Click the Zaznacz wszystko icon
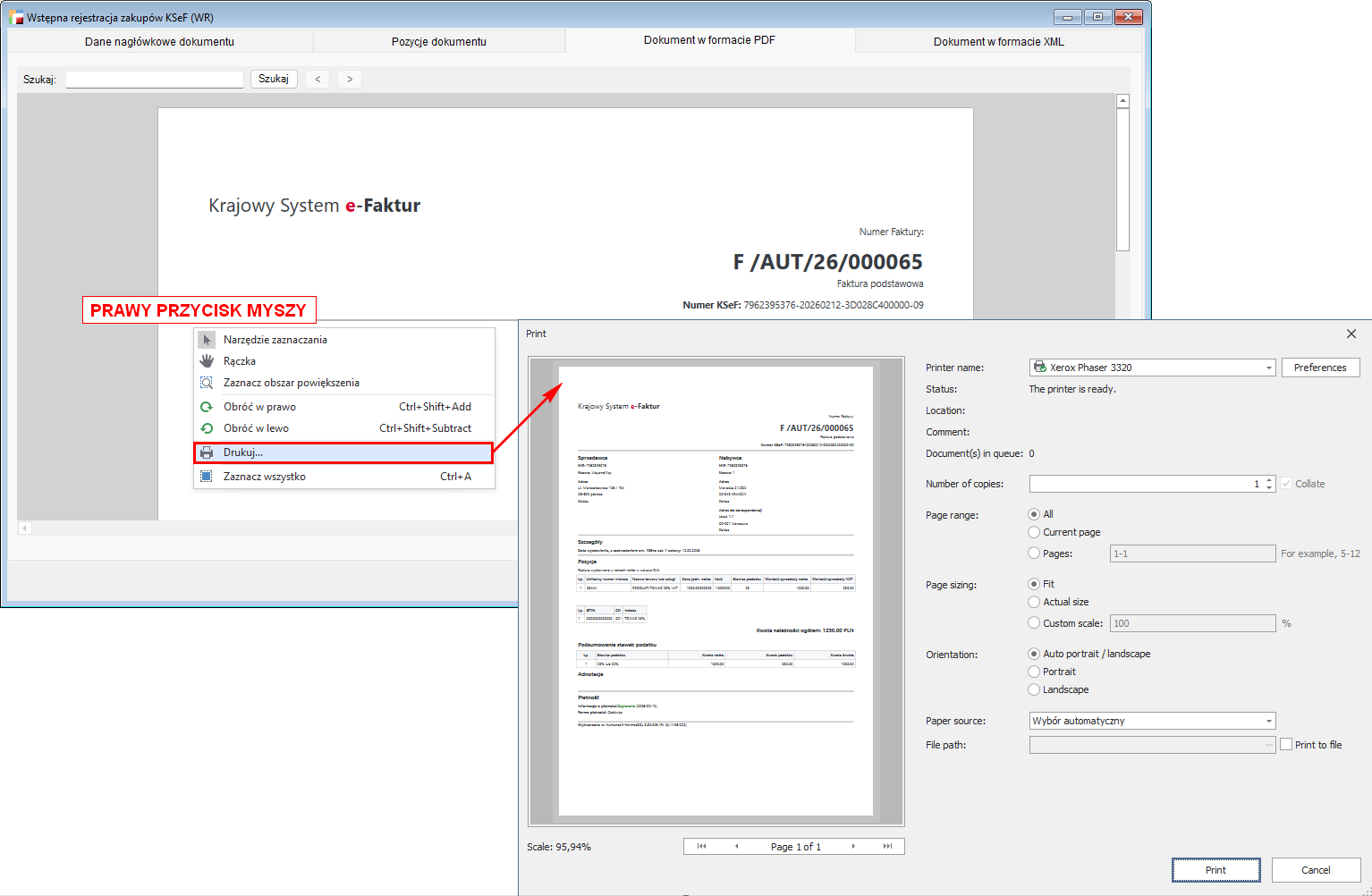 point(207,477)
